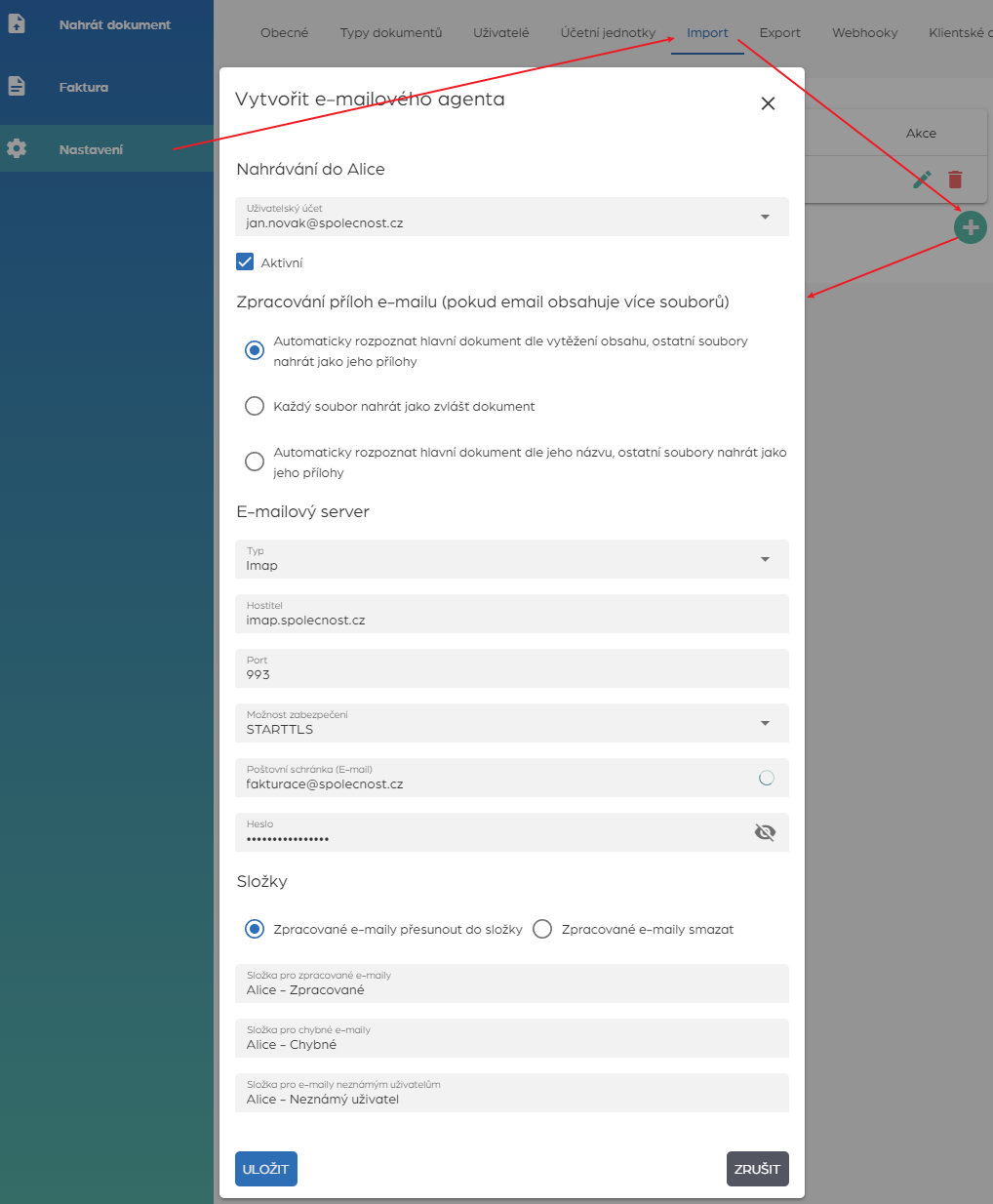
Task: Click the red trash delete icon
Action: tap(955, 180)
